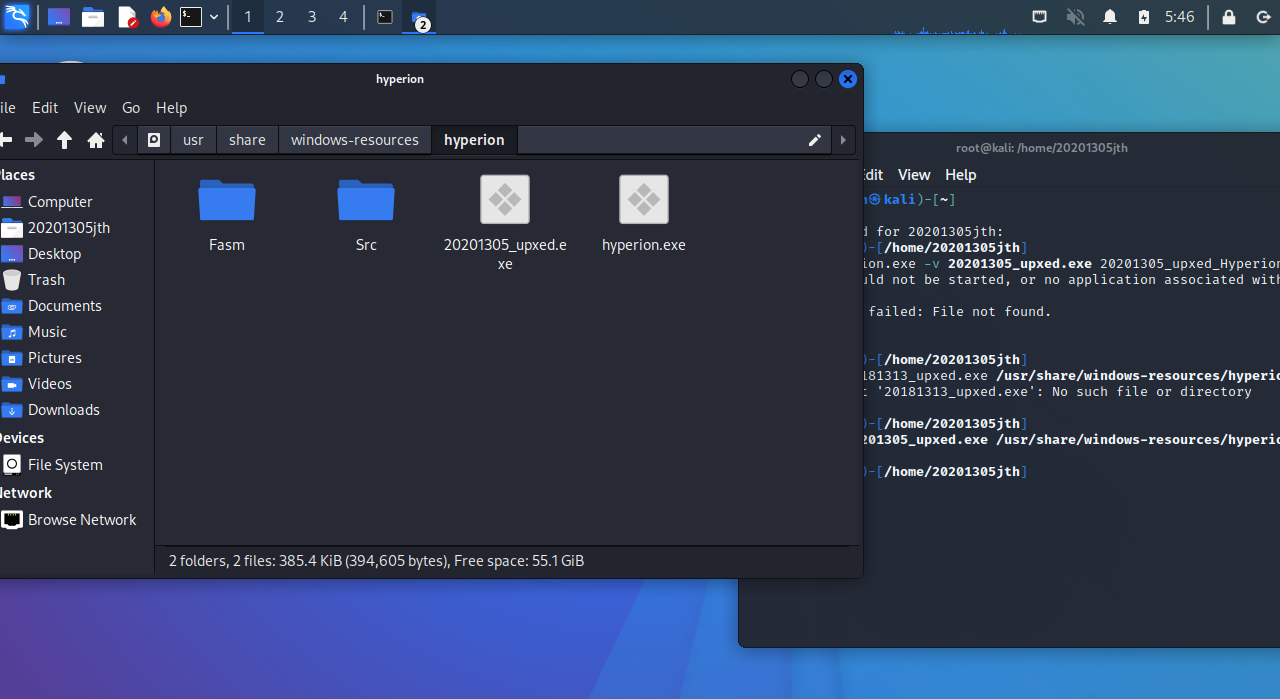Maximize the hyperion file manager window

click(x=824, y=79)
